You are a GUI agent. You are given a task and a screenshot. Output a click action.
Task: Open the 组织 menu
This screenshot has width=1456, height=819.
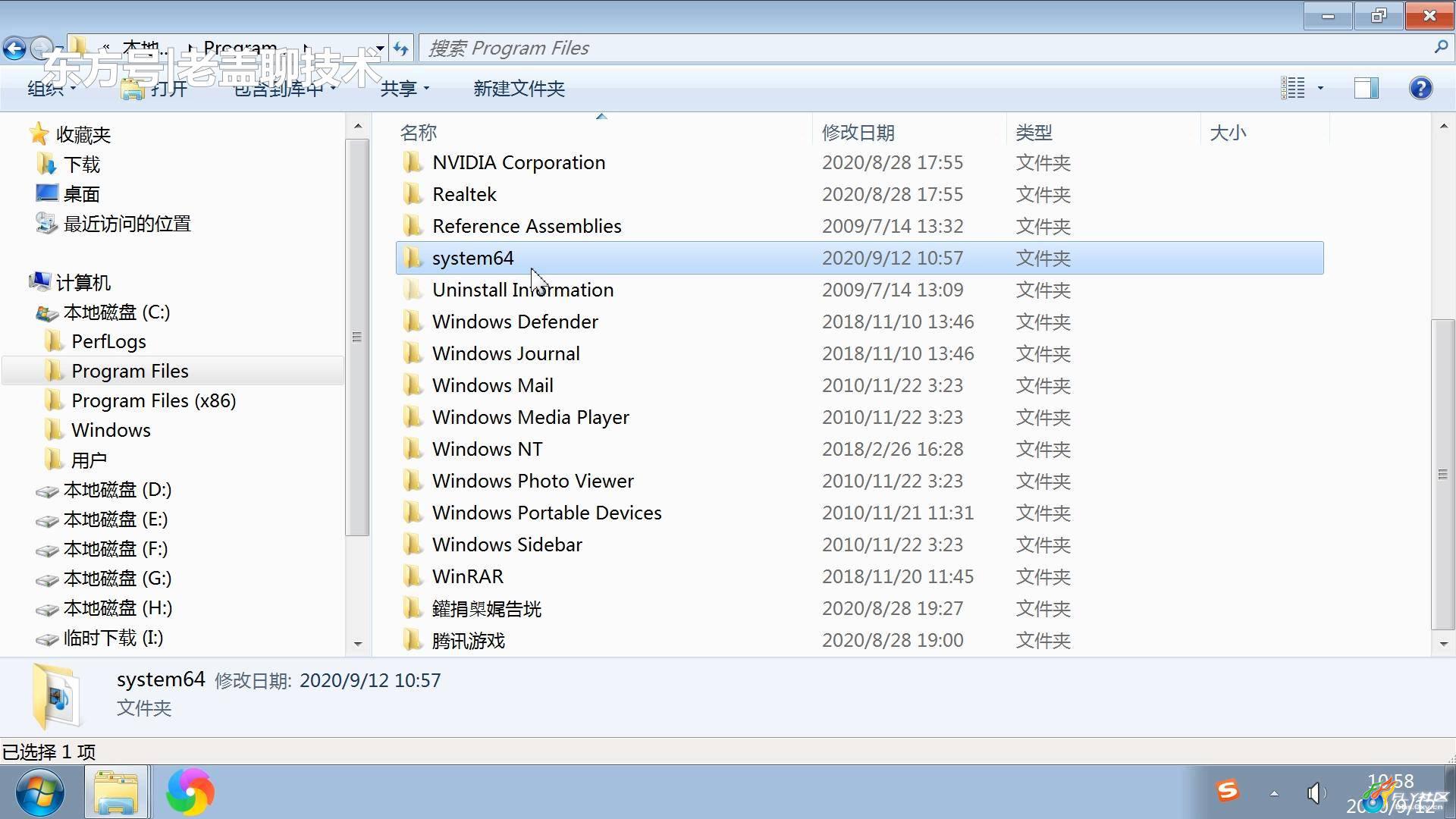pos(52,89)
